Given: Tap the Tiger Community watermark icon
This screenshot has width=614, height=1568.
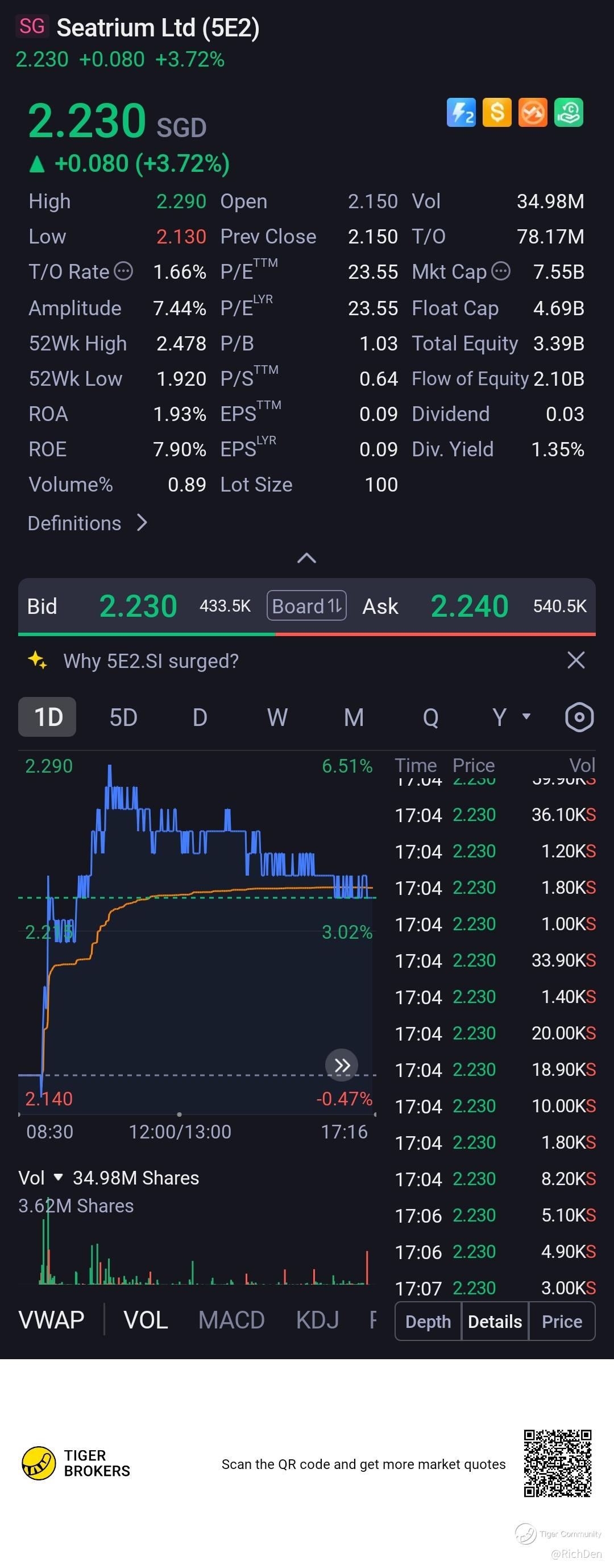Looking at the screenshot, I should pos(526,1534).
